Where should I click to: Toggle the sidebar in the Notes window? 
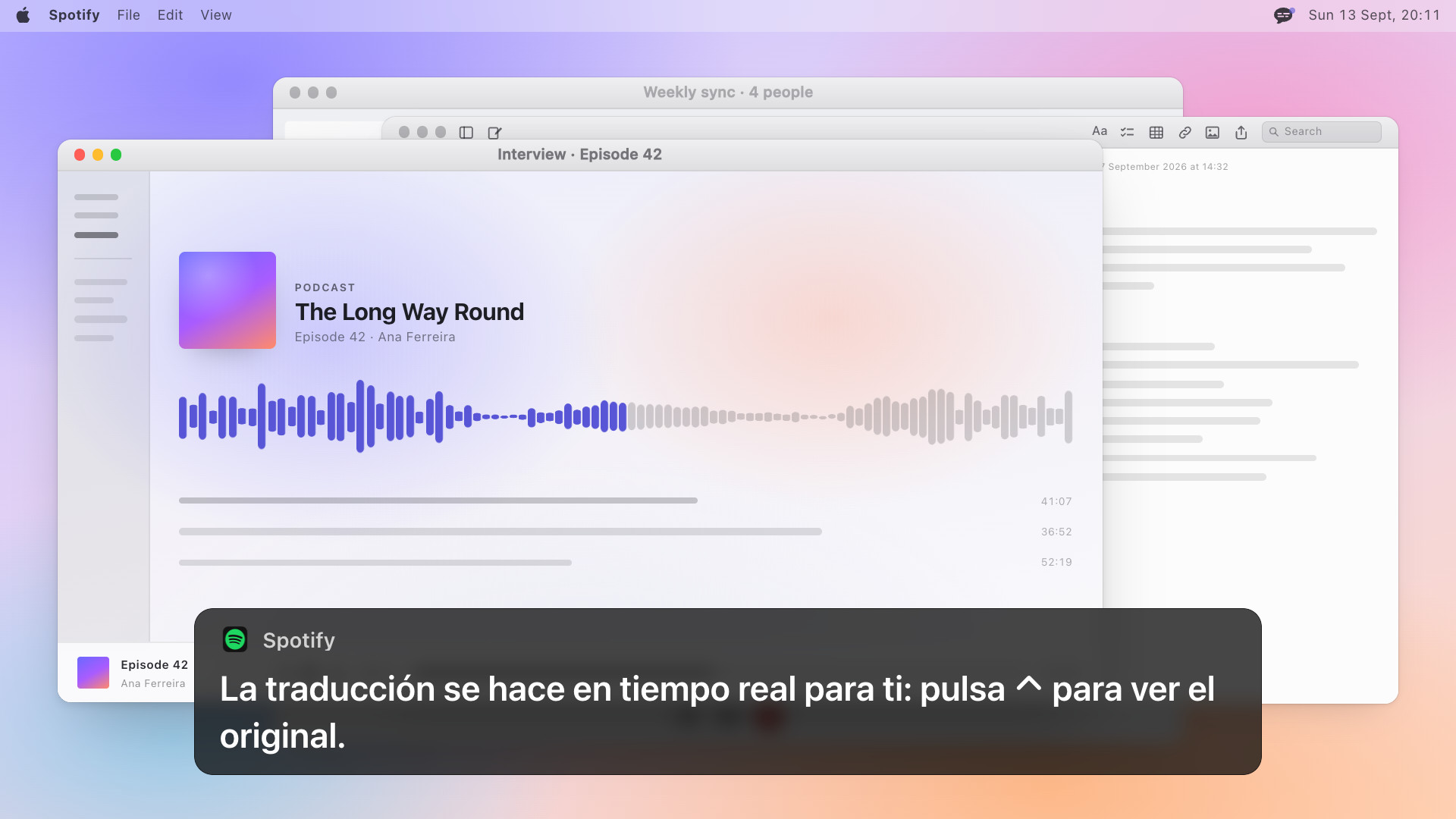[466, 133]
